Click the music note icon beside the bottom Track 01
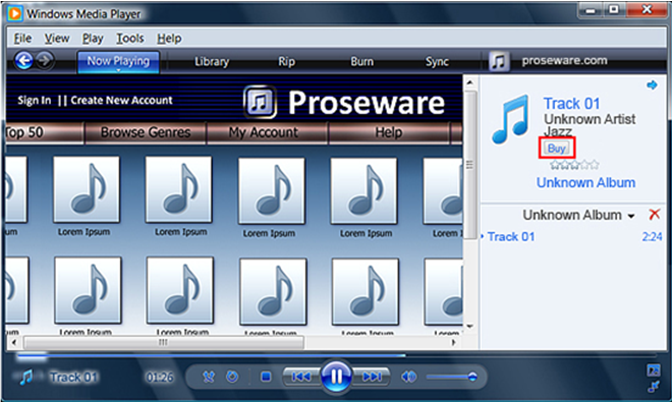Screen dimensions: 672x402 [x=27, y=377]
